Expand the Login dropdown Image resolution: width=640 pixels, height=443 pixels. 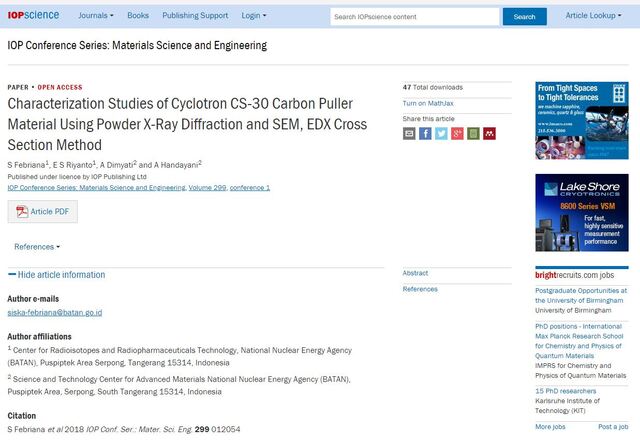pyautogui.click(x=254, y=16)
